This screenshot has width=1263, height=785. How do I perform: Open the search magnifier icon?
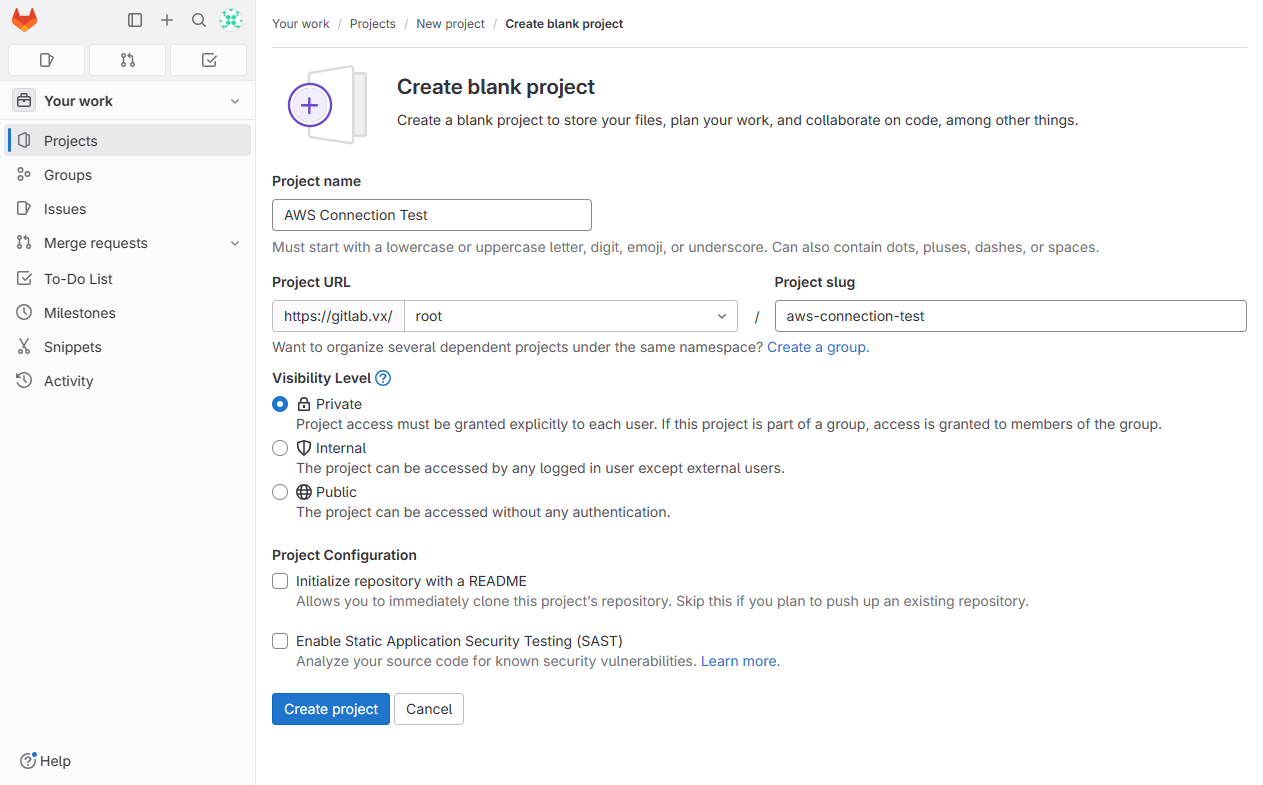[x=199, y=19]
